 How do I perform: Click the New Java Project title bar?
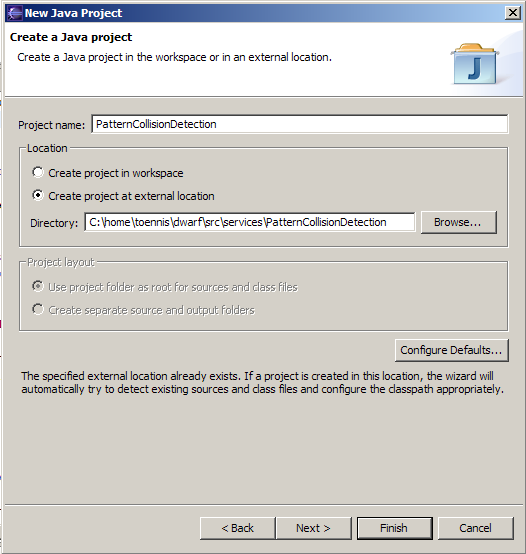(x=263, y=13)
